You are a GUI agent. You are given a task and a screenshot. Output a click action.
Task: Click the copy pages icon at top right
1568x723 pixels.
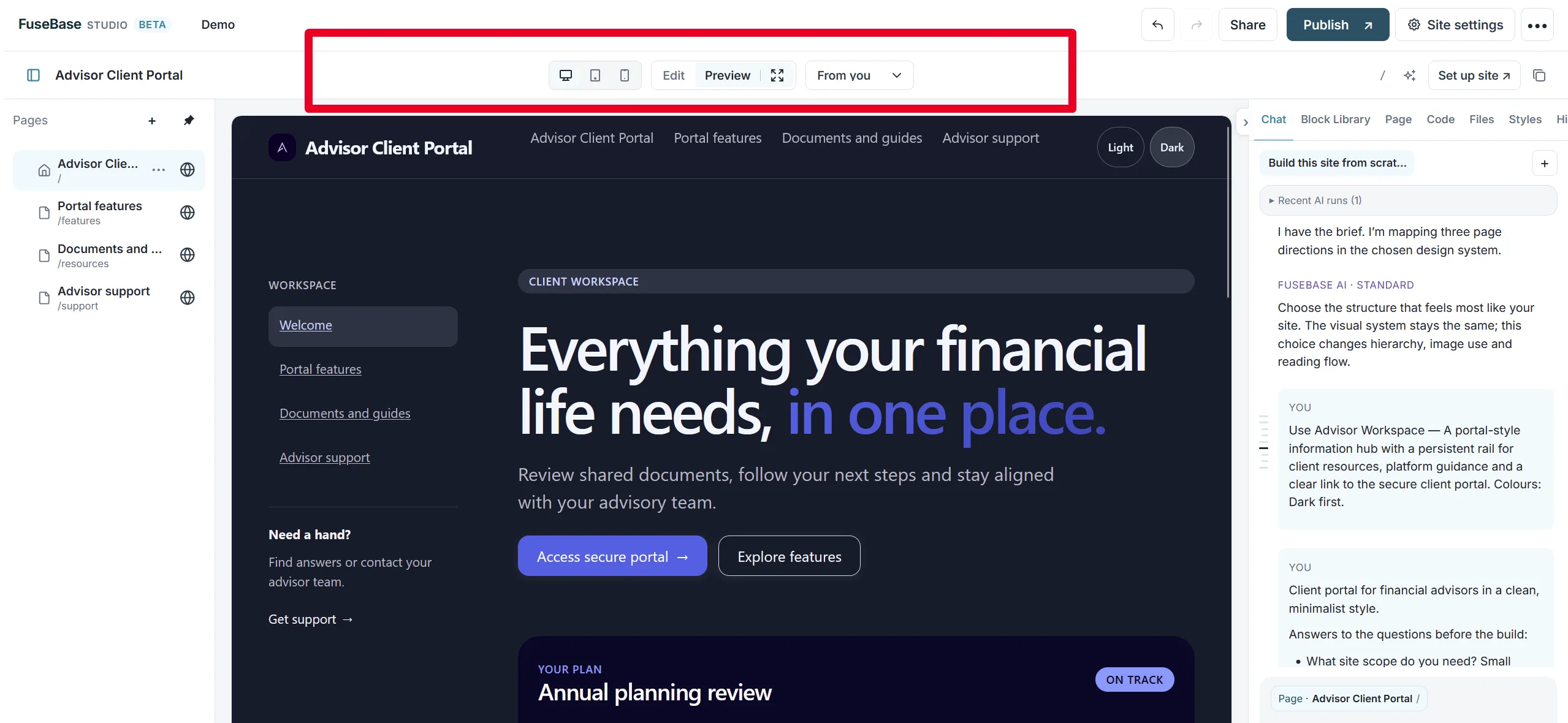pyautogui.click(x=1539, y=75)
